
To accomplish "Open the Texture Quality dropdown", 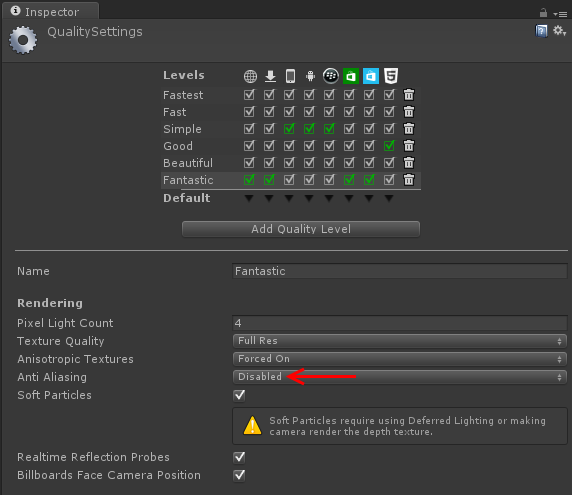I will [399, 341].
